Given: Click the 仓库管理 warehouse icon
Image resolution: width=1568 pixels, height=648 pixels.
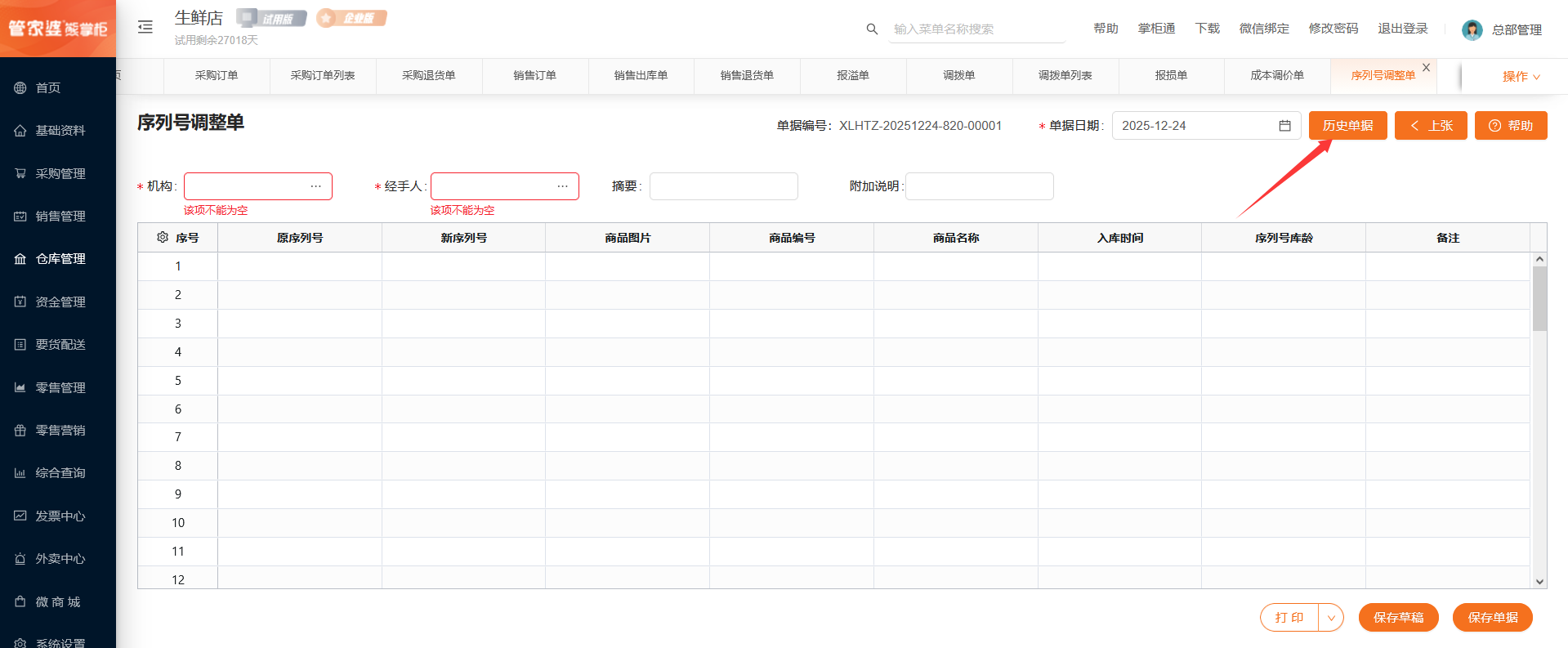Looking at the screenshot, I should [x=20, y=259].
